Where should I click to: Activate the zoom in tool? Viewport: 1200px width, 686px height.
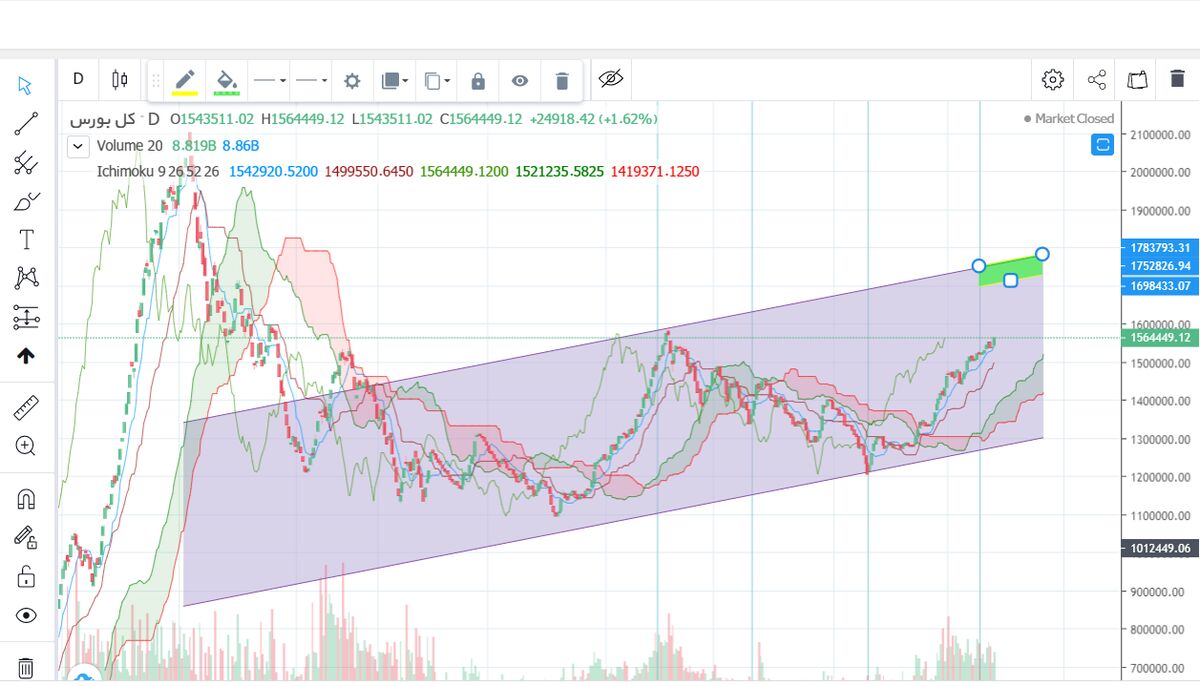[26, 446]
